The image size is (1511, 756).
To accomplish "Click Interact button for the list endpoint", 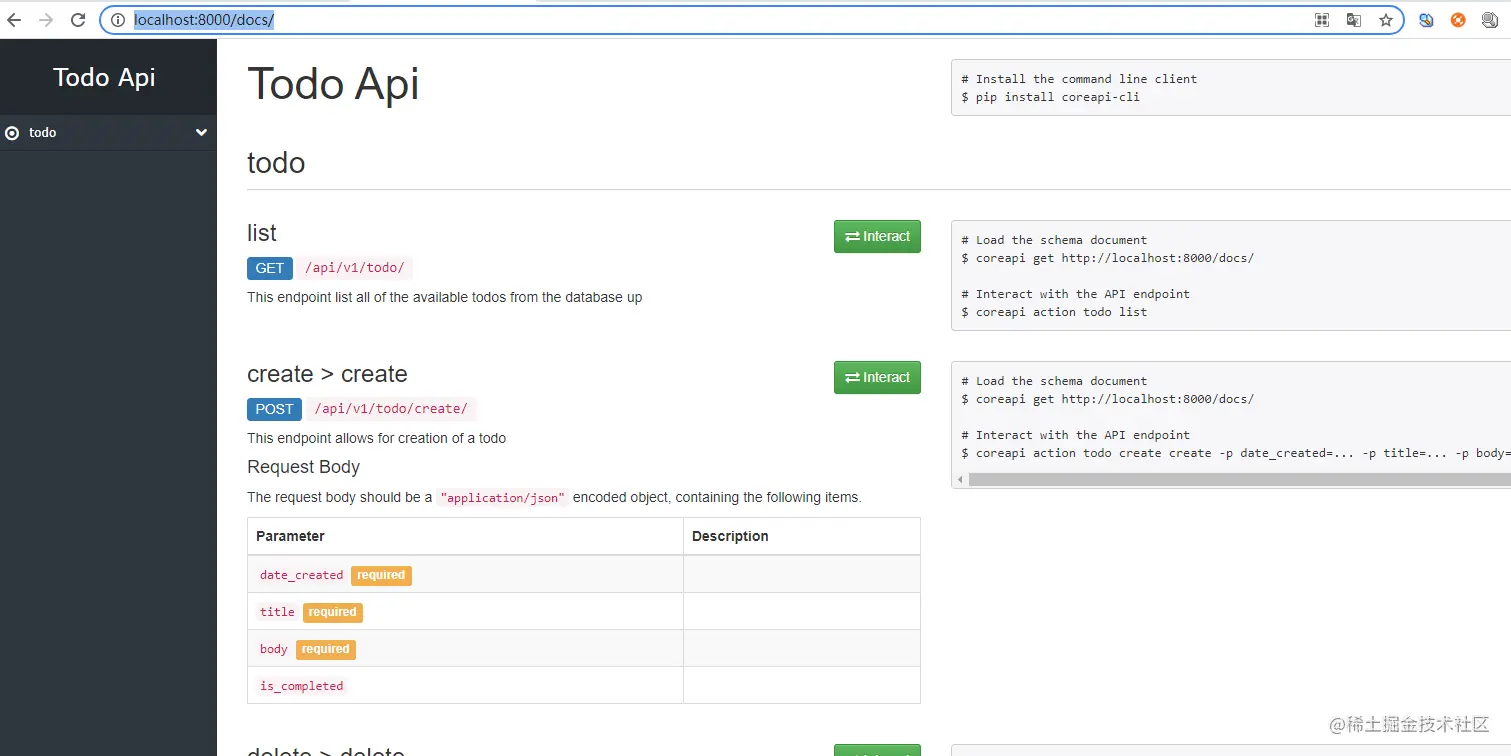I will [x=877, y=236].
